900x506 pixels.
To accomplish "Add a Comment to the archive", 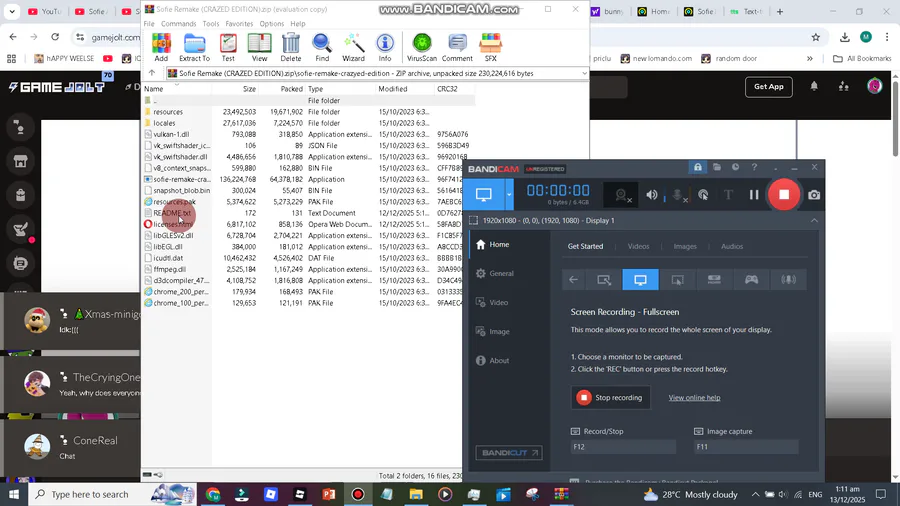I will [457, 47].
